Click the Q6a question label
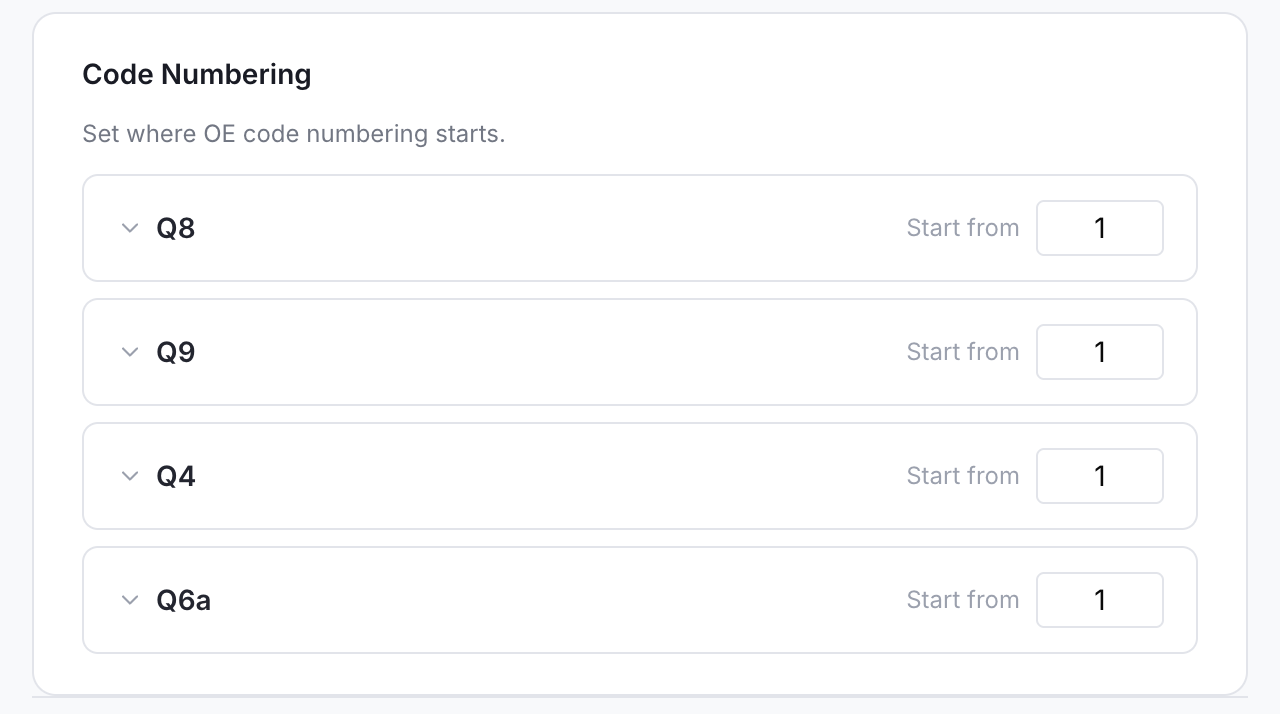This screenshot has height=714, width=1280. pos(183,600)
